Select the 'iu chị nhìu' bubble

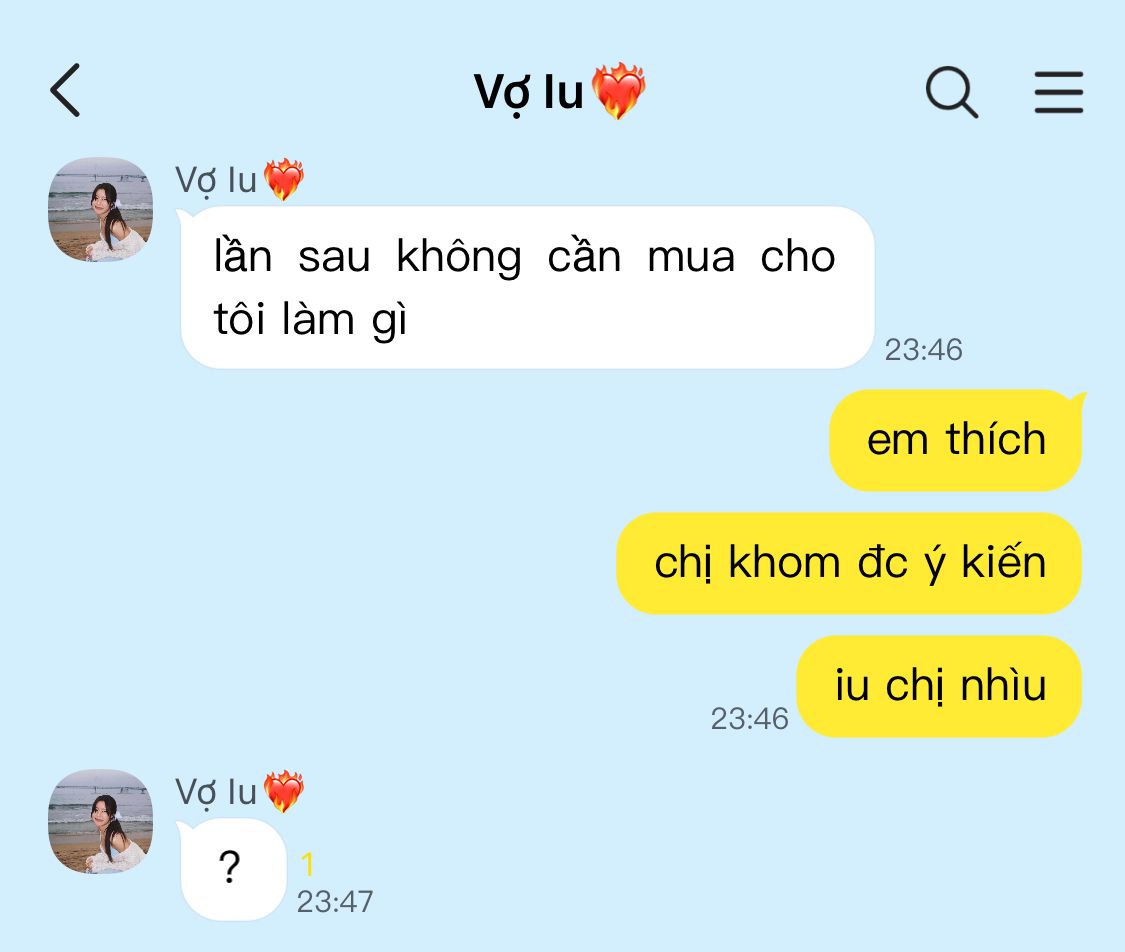coord(939,686)
